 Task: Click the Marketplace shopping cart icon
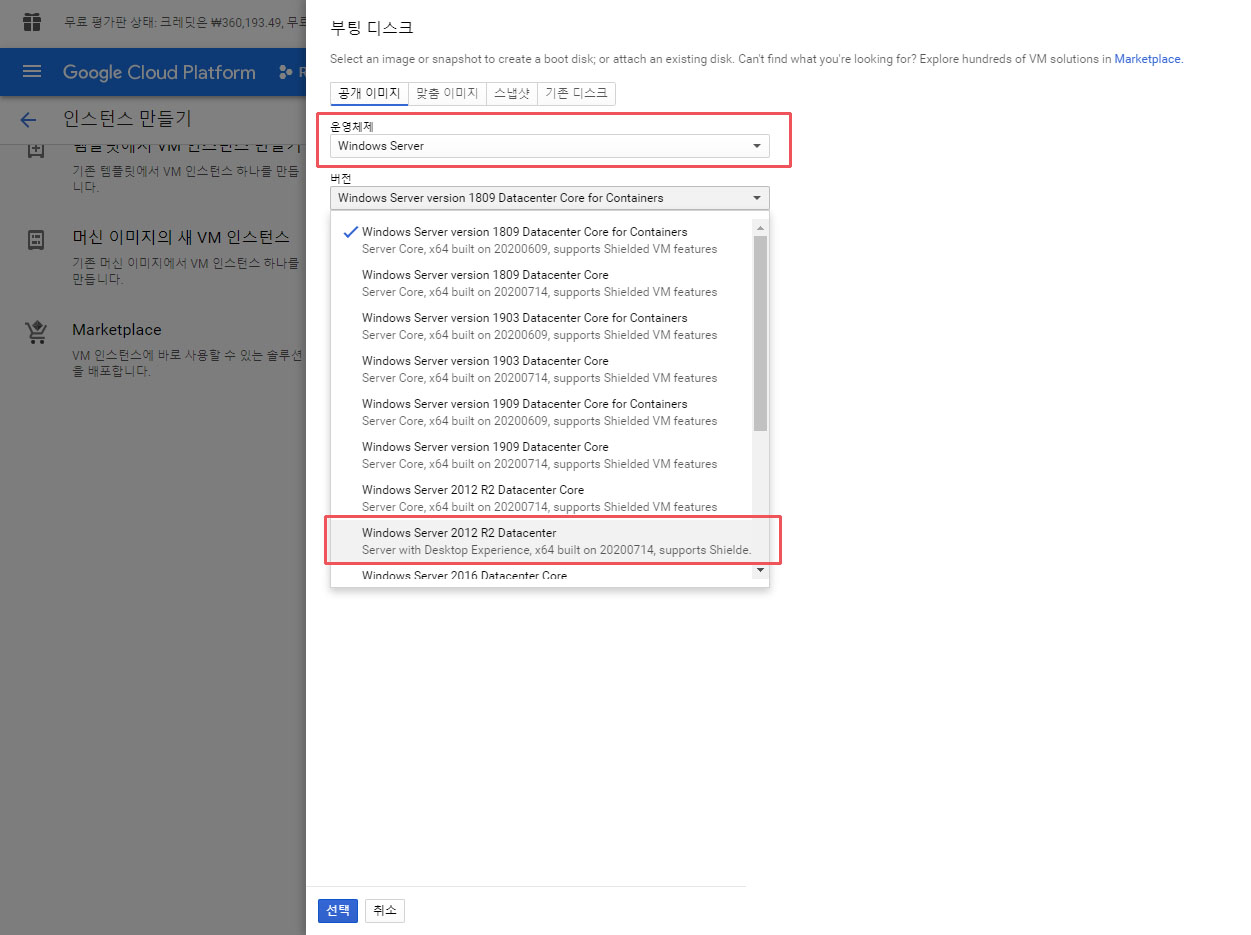36,333
